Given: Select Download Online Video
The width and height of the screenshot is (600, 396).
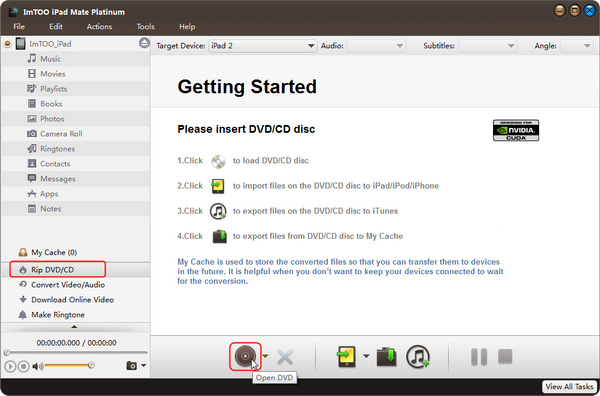Looking at the screenshot, I should pyautogui.click(x=75, y=300).
